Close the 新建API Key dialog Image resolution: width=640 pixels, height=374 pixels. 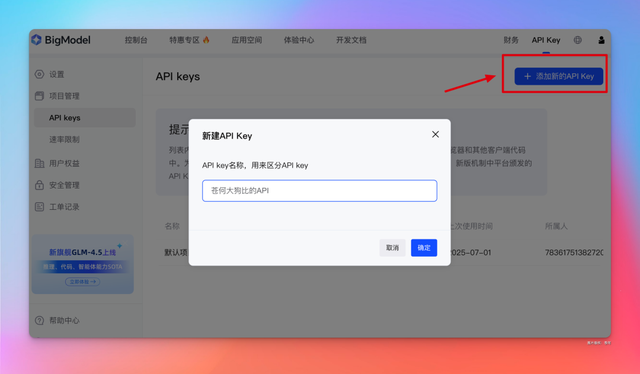tap(436, 134)
